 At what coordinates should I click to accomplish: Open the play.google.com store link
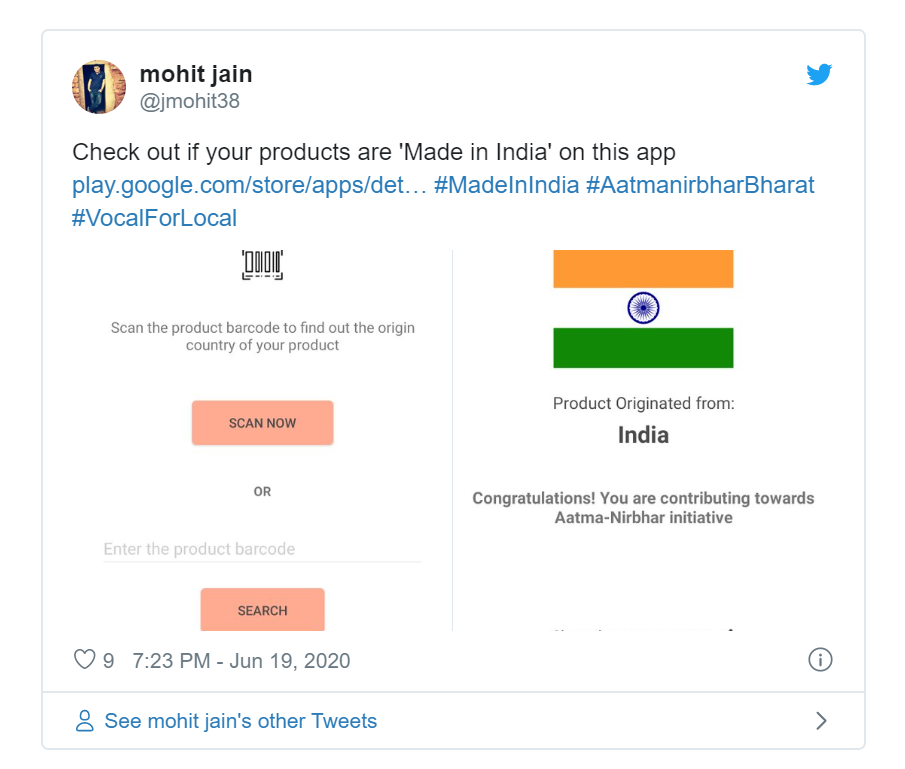point(249,186)
